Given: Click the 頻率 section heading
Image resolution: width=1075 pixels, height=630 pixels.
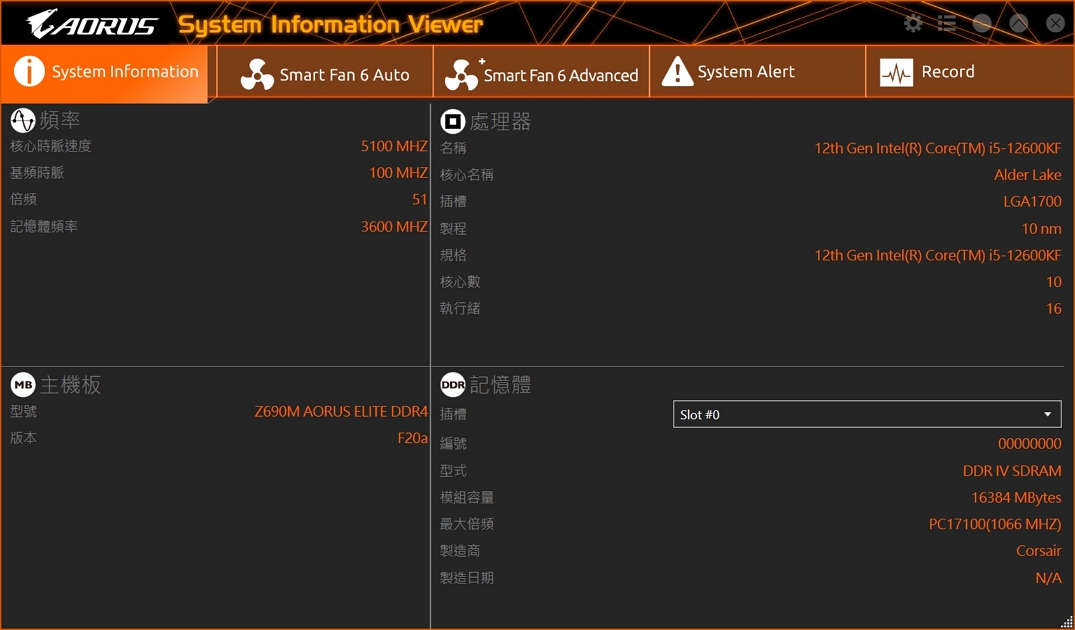Looking at the screenshot, I should [x=60, y=121].
